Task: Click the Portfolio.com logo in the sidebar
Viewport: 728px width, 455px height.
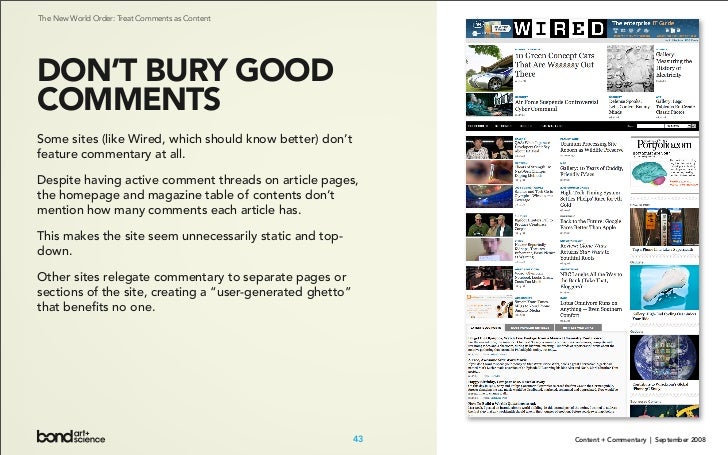Action: pyautogui.click(x=664, y=145)
